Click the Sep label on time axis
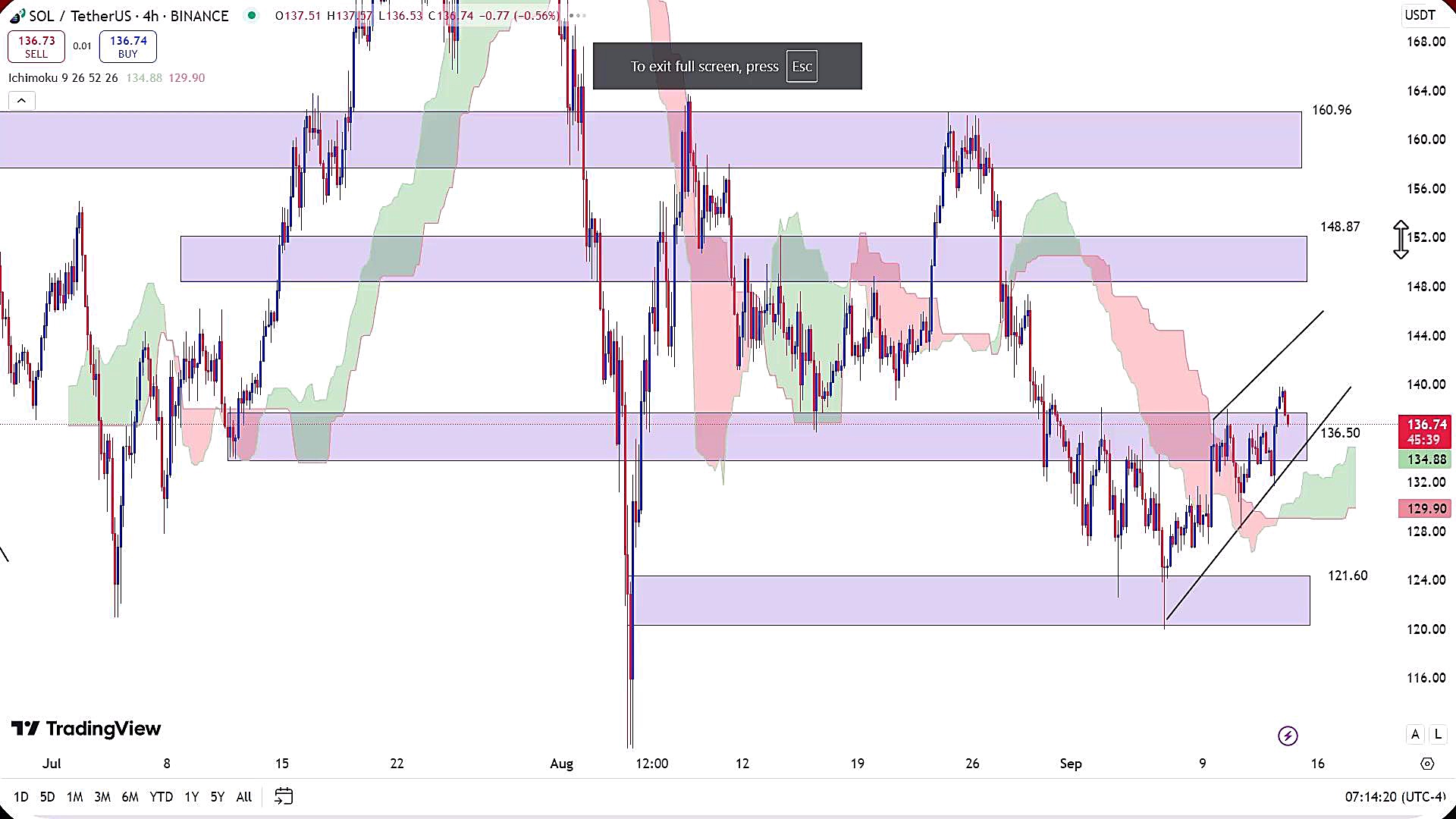 (1070, 764)
